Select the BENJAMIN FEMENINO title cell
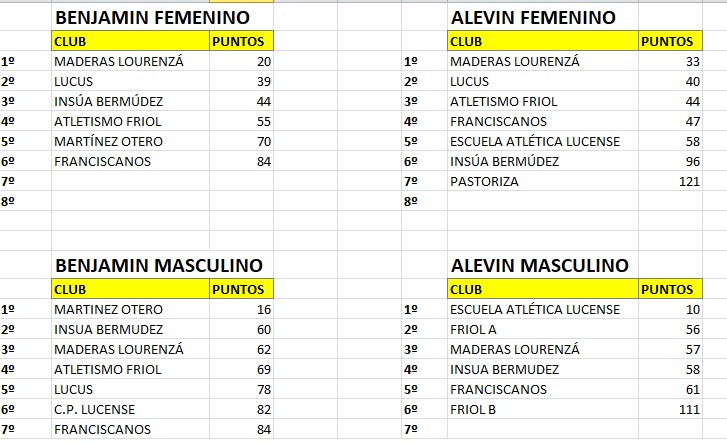Screen dimensions: 727x443 pos(152,18)
